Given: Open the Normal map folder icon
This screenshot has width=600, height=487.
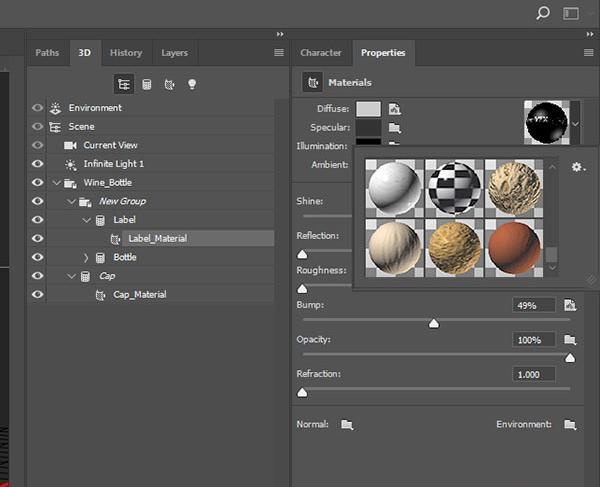Looking at the screenshot, I should pos(347,424).
